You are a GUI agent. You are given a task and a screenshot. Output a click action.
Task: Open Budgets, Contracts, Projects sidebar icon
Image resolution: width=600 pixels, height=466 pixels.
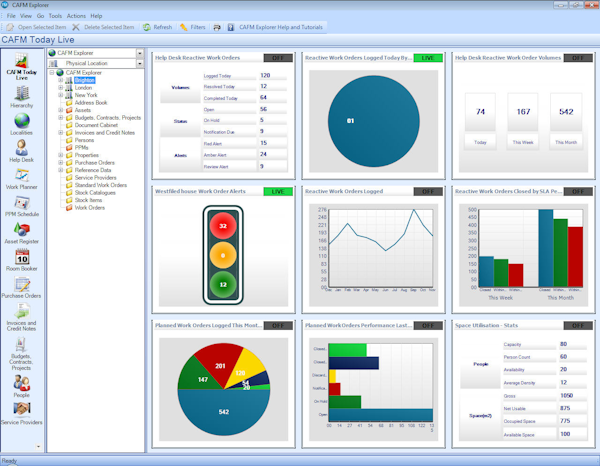21,345
